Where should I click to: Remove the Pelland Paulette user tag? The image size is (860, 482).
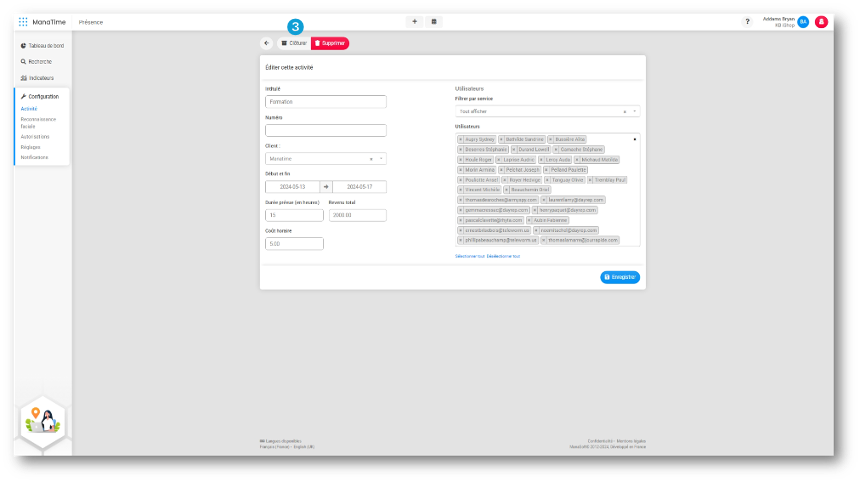click(x=546, y=170)
